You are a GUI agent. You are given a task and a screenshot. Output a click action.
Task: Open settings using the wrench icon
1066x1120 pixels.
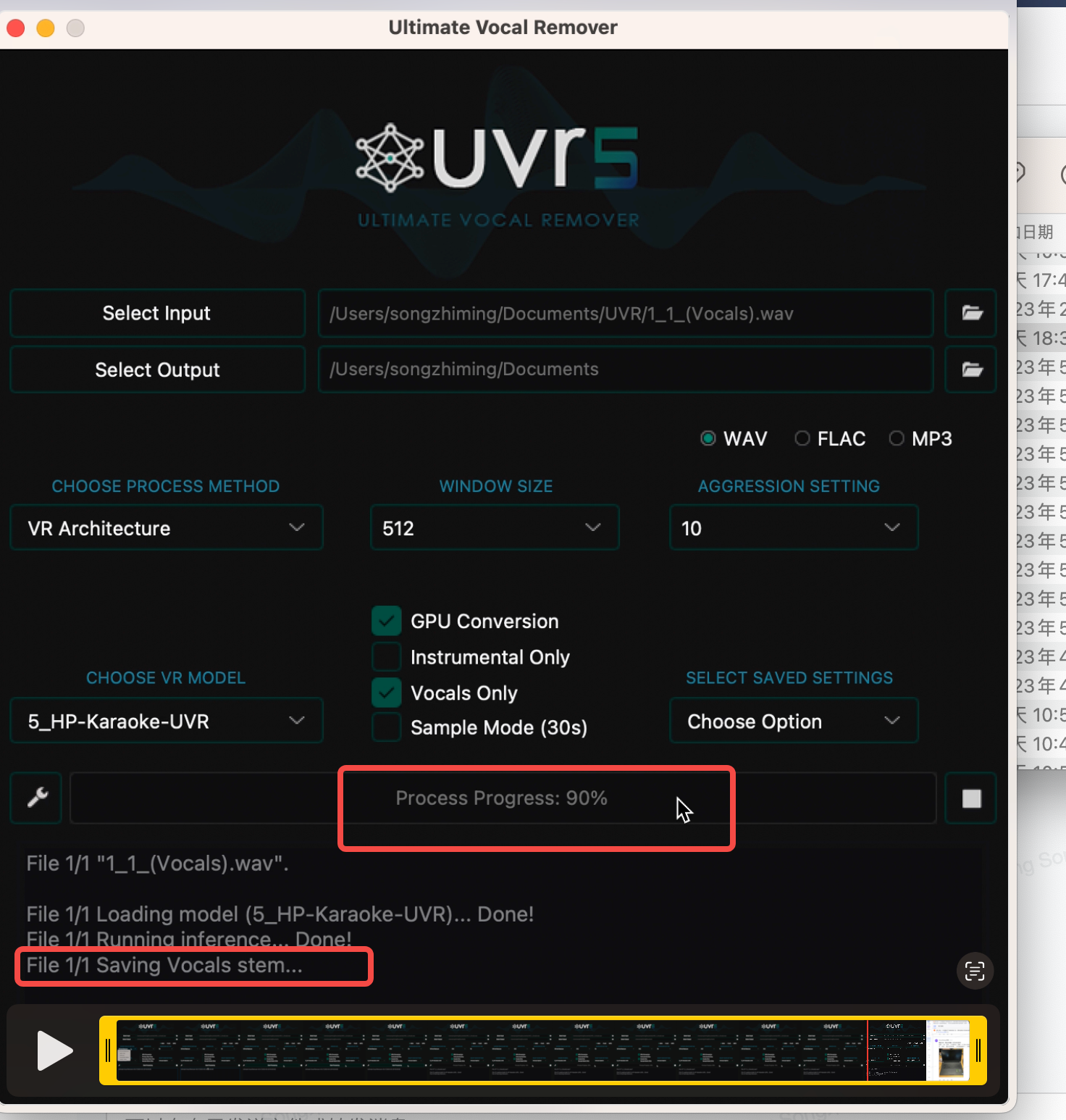click(35, 798)
